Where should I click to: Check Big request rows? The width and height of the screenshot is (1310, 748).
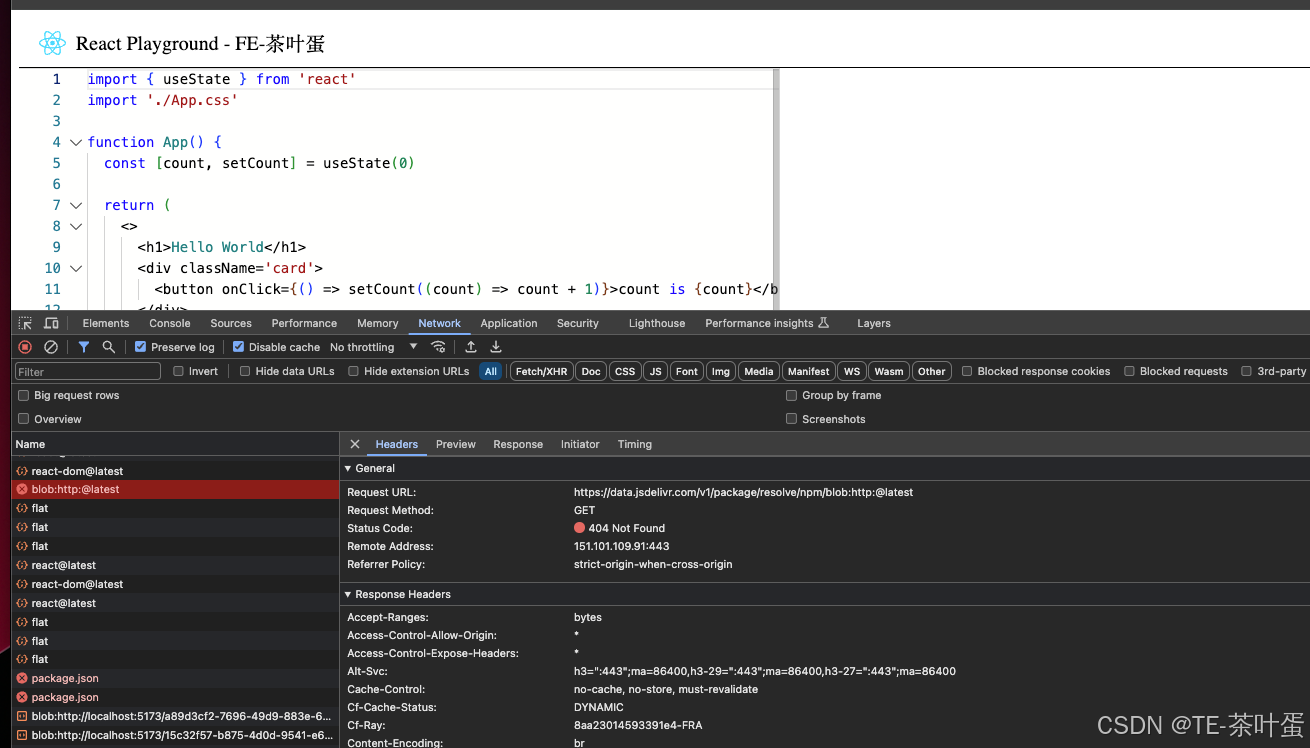(24, 395)
